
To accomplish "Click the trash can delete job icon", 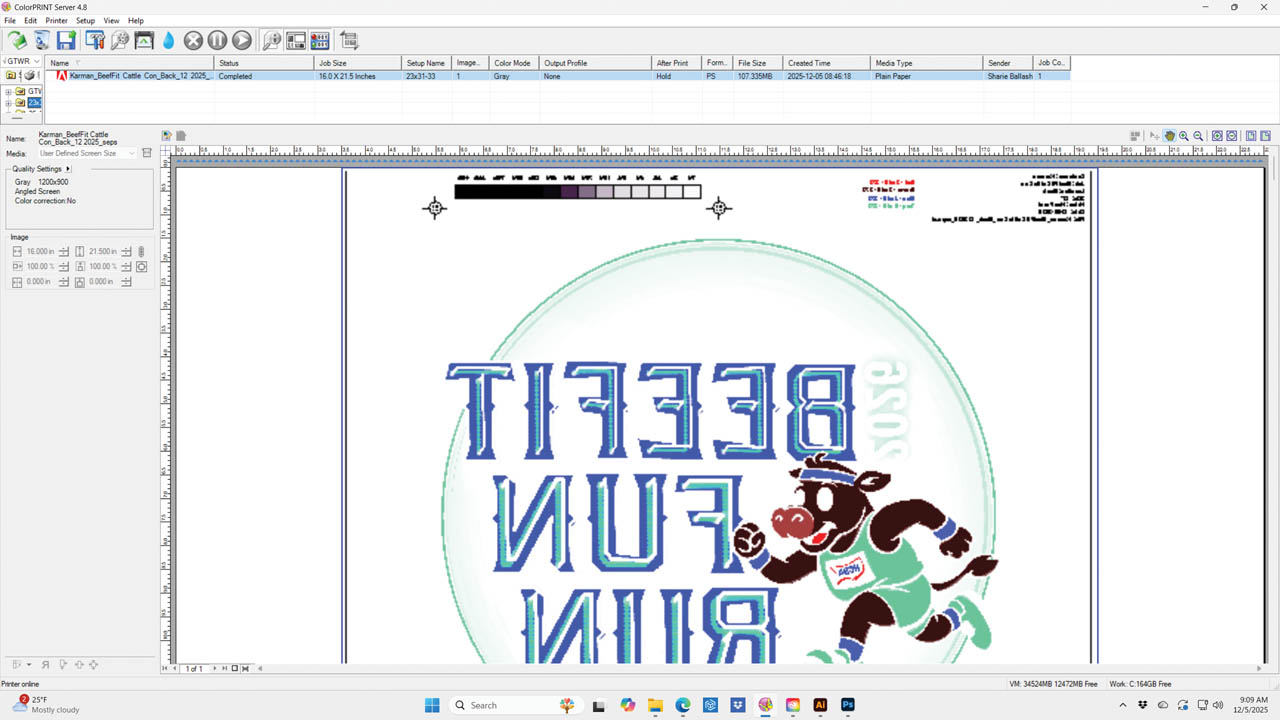I will 41,40.
